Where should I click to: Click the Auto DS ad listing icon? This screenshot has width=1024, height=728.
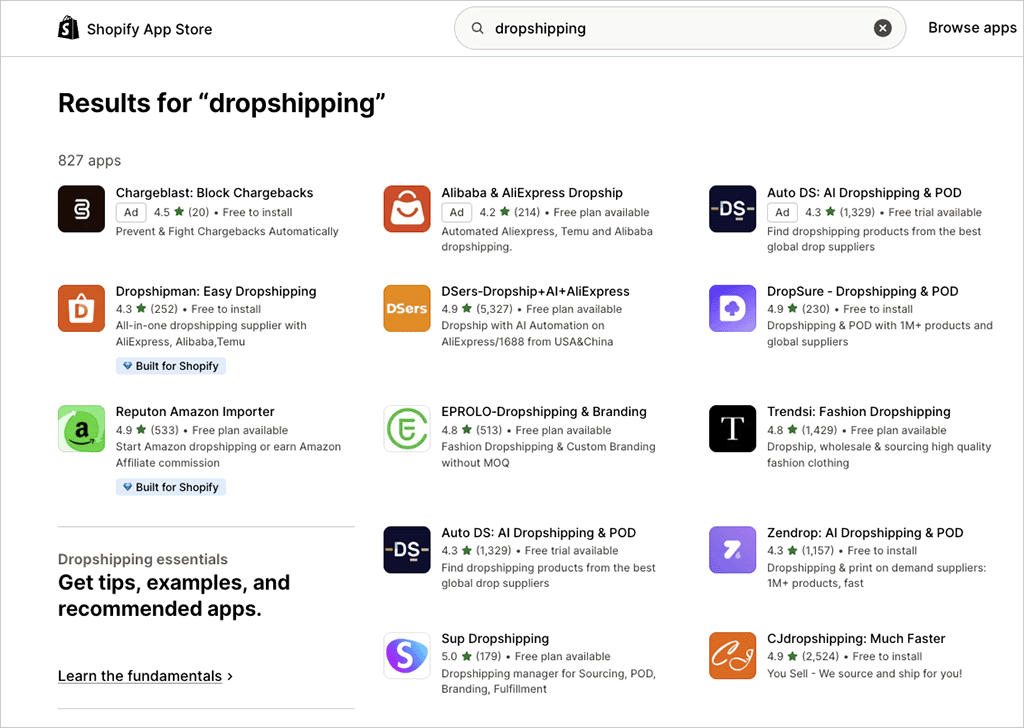coord(733,209)
